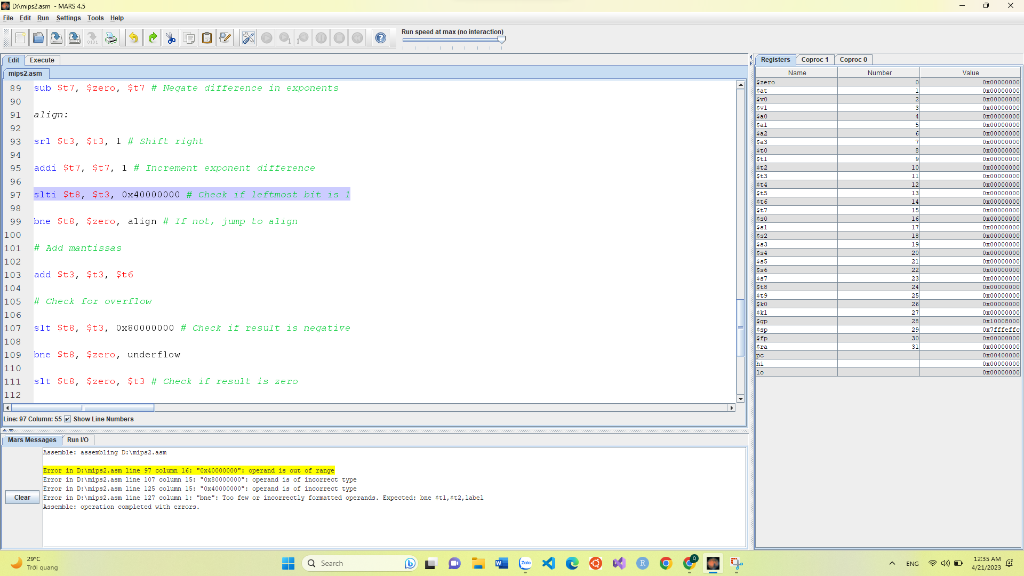This screenshot has width=1024, height=576.
Task: Click the Save As toolbar icon
Action: 74,38
